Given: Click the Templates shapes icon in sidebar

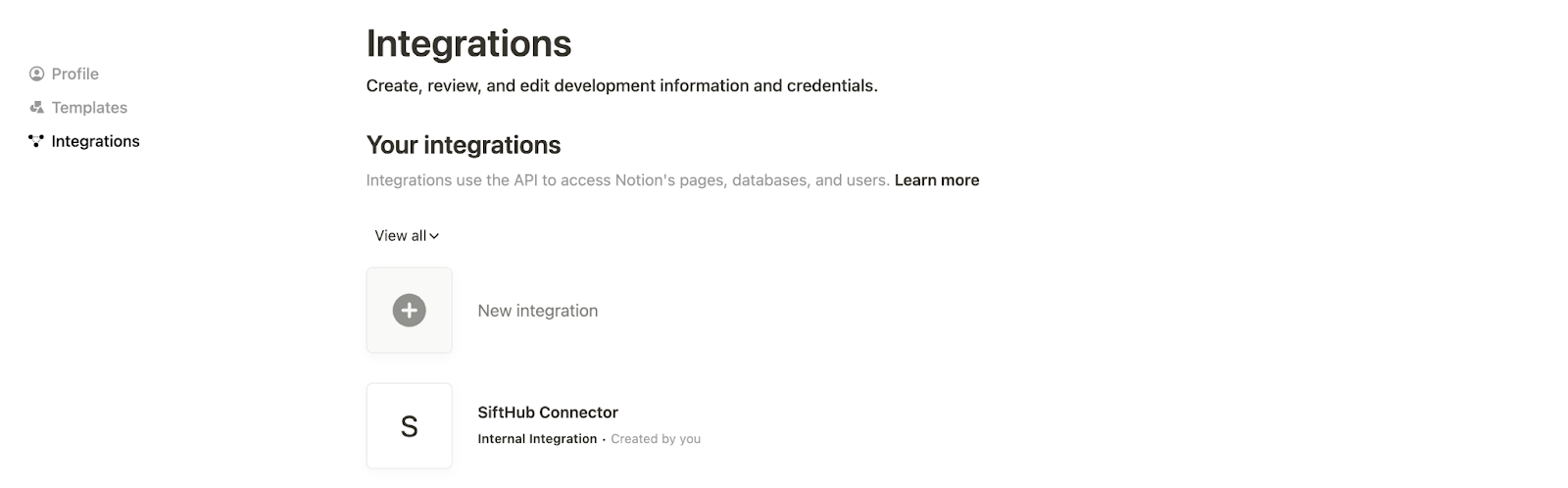Looking at the screenshot, I should (x=37, y=108).
